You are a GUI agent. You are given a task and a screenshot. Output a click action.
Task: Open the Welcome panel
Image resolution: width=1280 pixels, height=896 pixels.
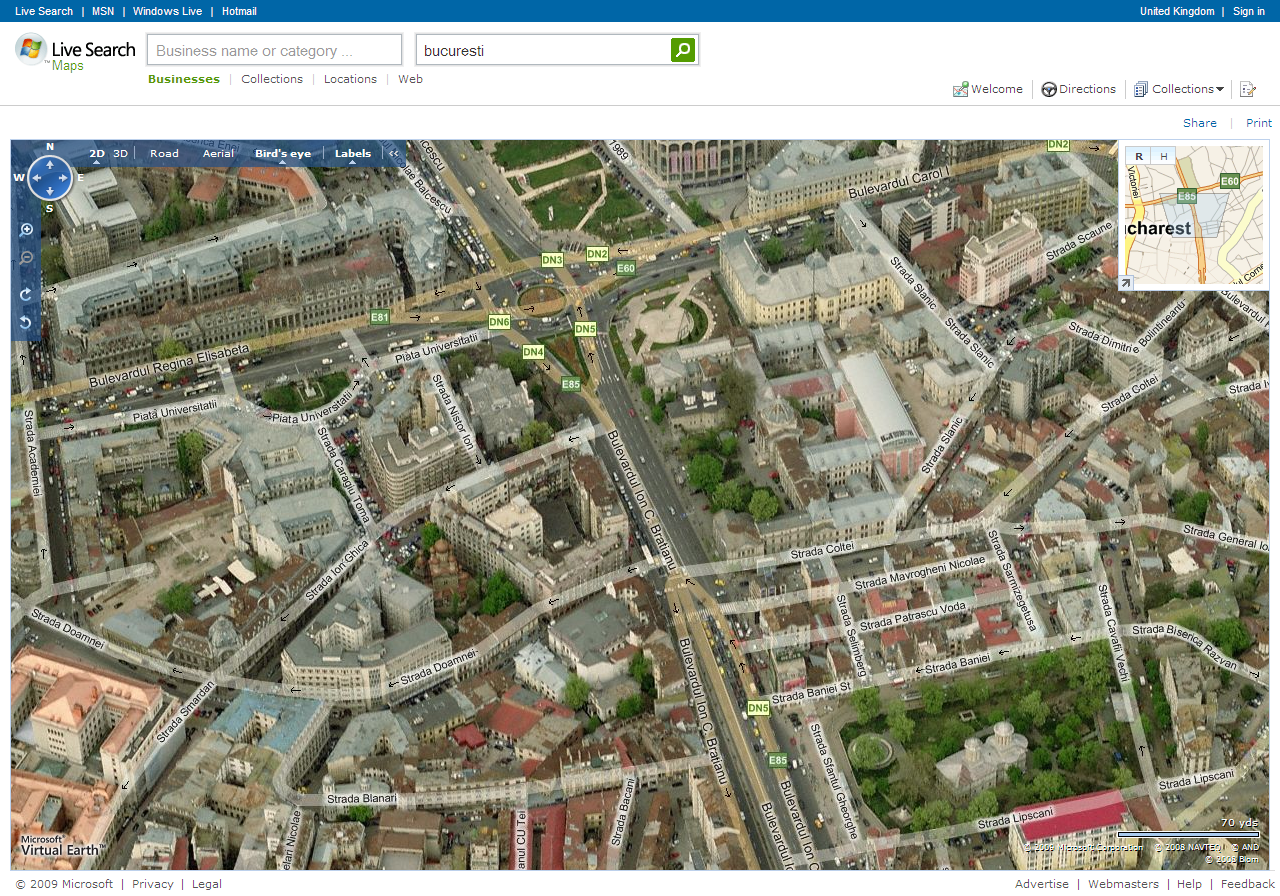tap(997, 89)
